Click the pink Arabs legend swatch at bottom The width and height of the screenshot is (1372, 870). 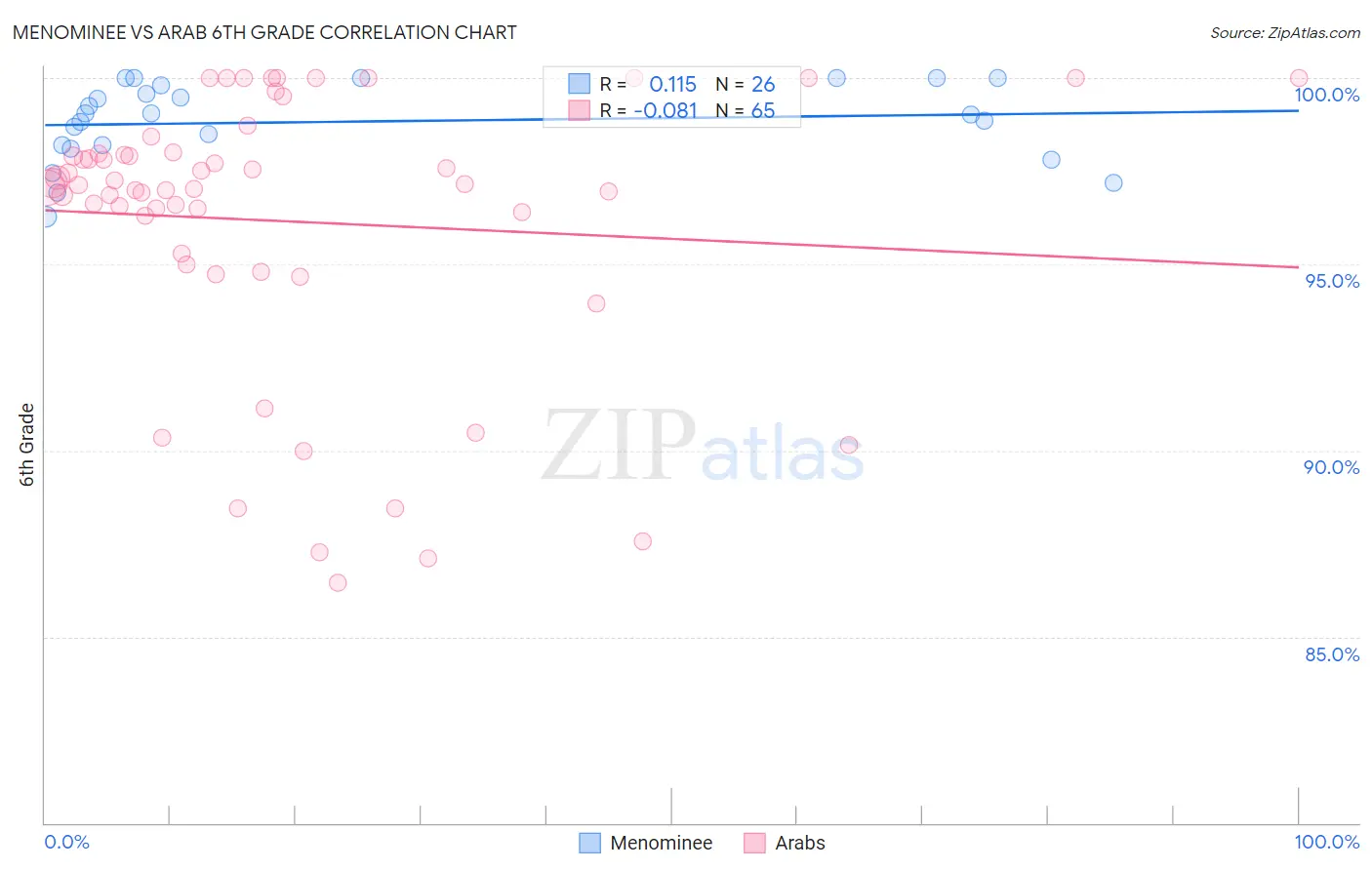[754, 843]
